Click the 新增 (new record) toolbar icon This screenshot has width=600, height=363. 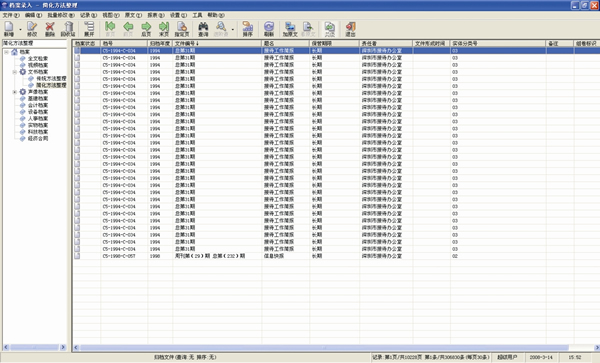[9, 28]
